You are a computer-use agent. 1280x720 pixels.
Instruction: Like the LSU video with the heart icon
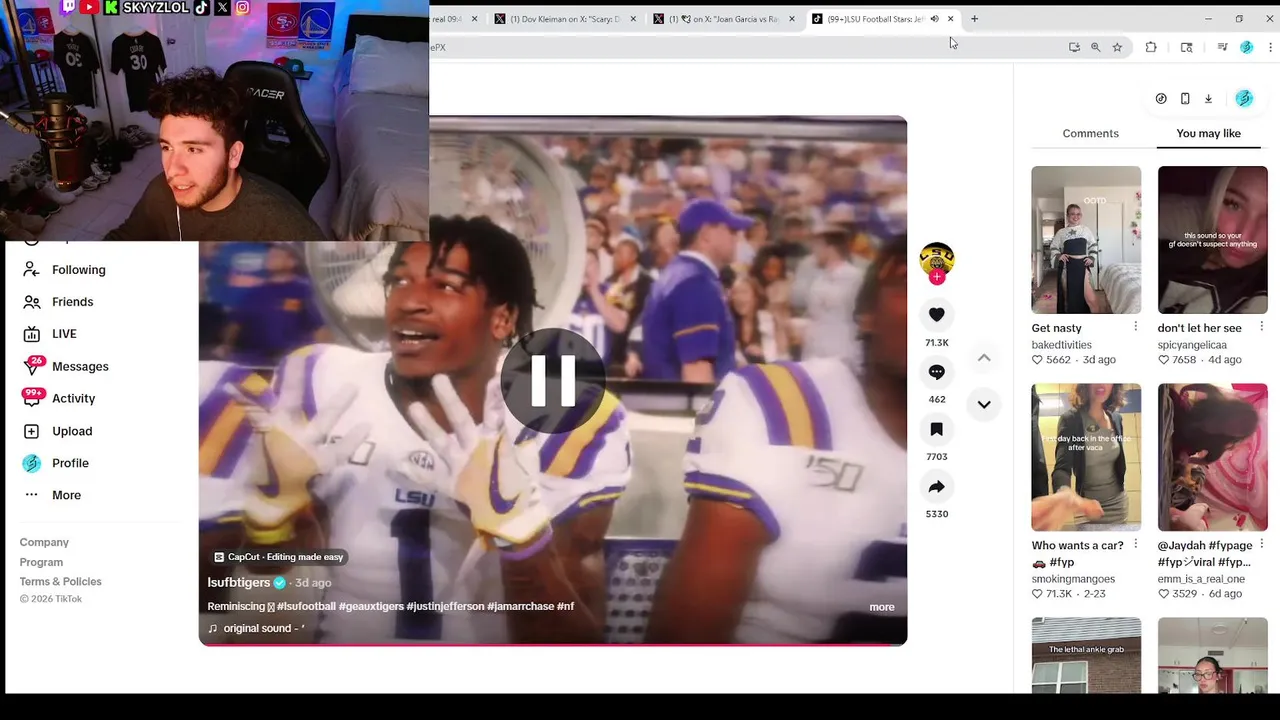point(936,315)
